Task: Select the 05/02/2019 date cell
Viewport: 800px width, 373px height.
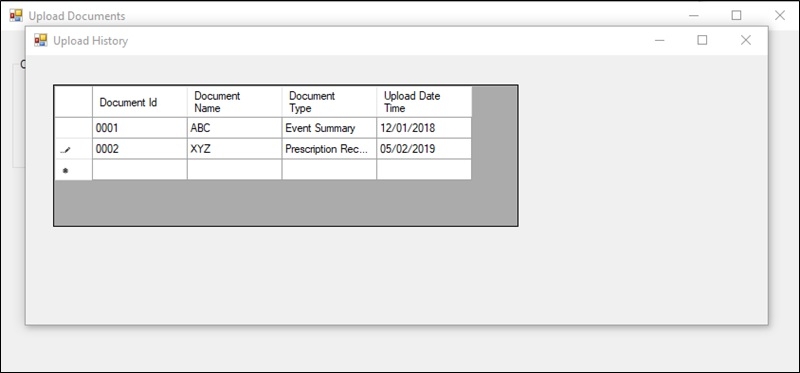Action: click(x=424, y=149)
